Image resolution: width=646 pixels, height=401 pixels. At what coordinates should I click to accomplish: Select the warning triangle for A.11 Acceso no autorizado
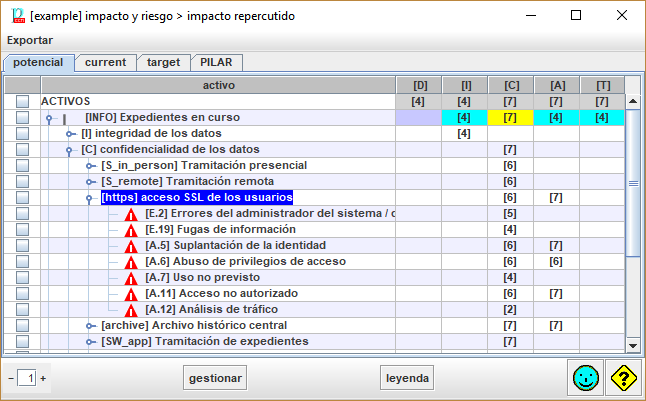(131, 294)
